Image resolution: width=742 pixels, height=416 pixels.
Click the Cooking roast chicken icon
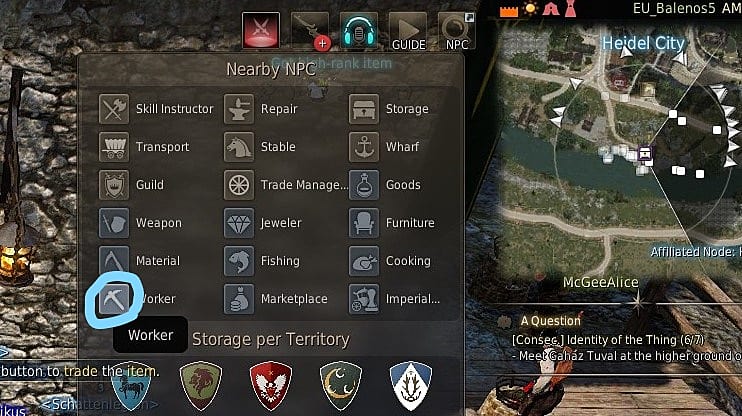363,261
